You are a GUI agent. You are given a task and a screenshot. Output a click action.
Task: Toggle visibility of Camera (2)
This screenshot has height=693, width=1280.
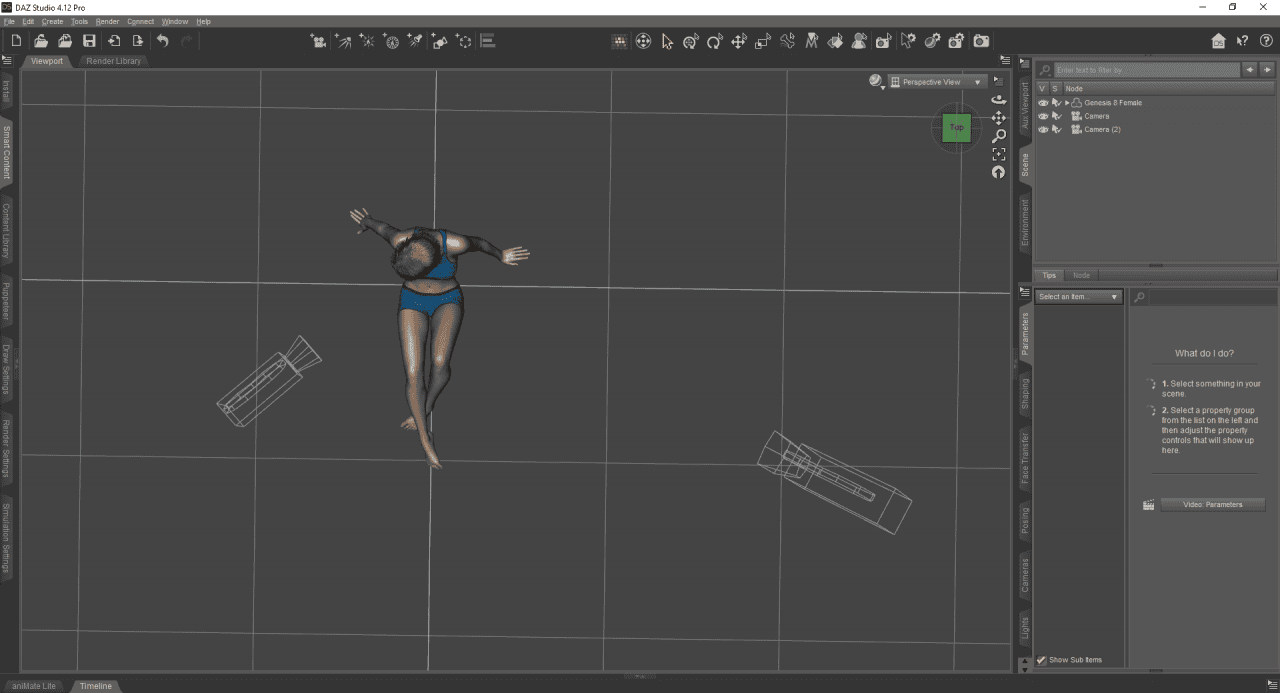pyautogui.click(x=1043, y=130)
